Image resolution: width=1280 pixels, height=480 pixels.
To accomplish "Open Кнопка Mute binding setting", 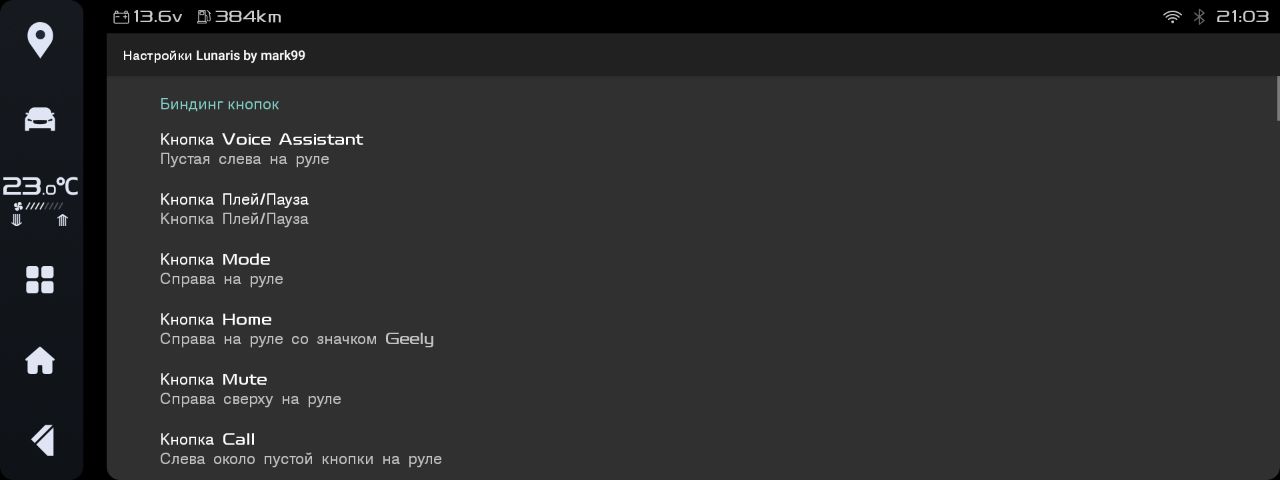I will (x=691, y=388).
